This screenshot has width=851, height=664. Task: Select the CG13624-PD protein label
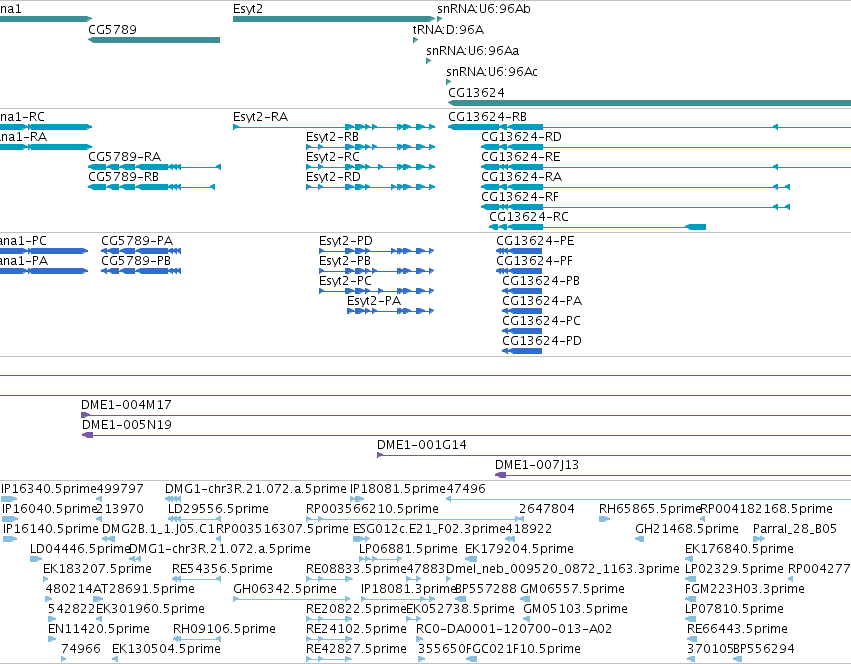542,342
